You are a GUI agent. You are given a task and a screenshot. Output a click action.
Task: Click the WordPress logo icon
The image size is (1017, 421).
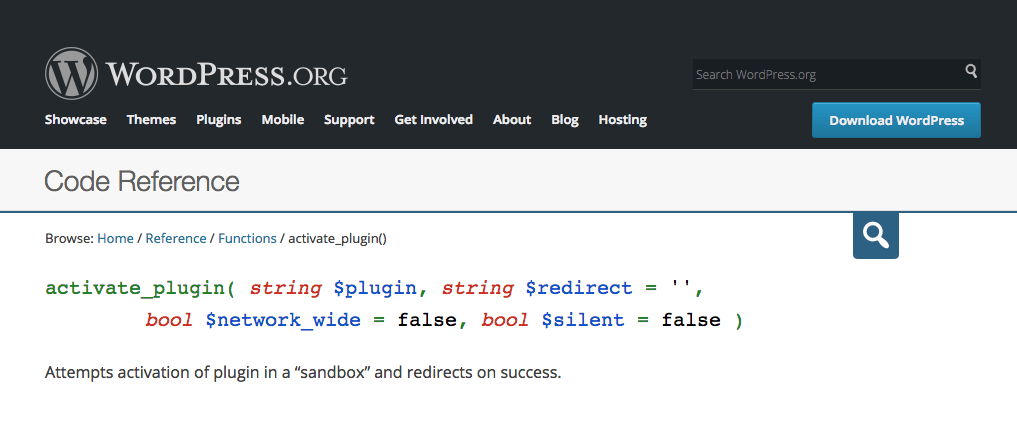point(71,74)
